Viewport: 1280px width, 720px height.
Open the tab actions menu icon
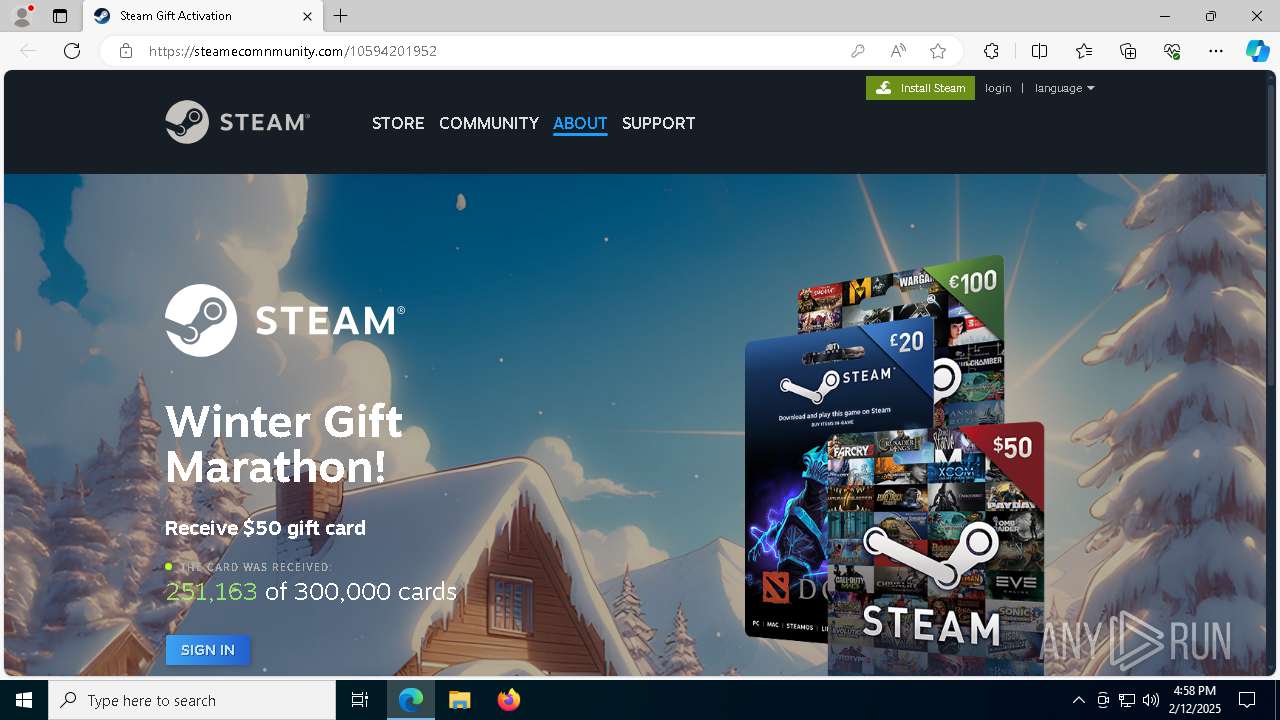click(x=60, y=16)
